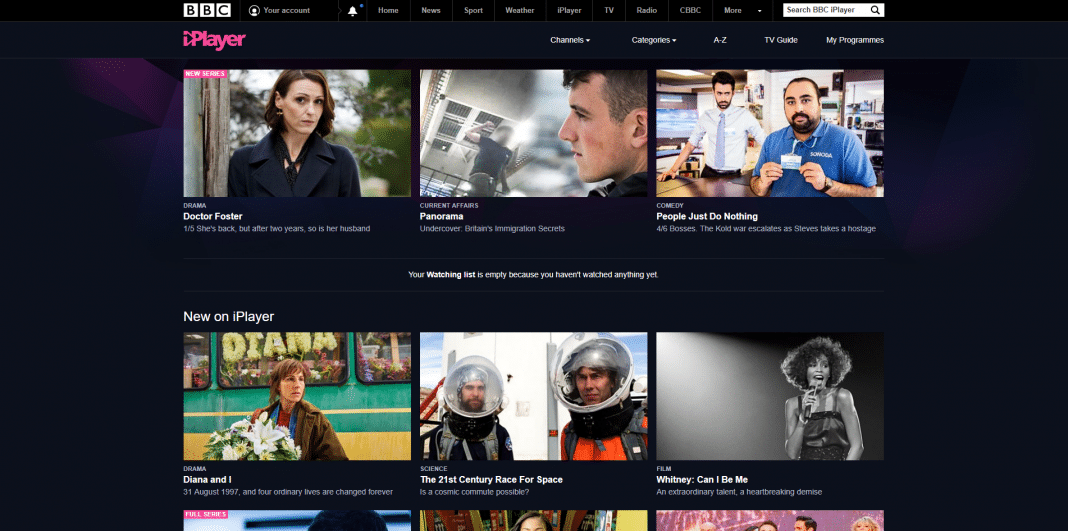Open the notifications bell icon

point(353,11)
